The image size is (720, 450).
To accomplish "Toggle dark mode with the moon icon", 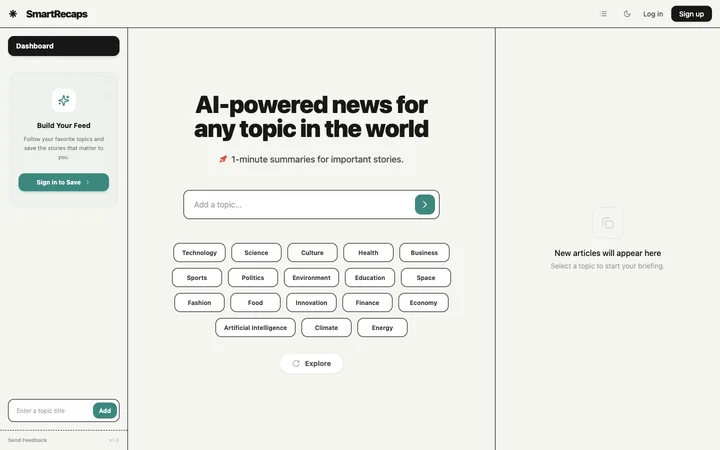I will pos(627,14).
